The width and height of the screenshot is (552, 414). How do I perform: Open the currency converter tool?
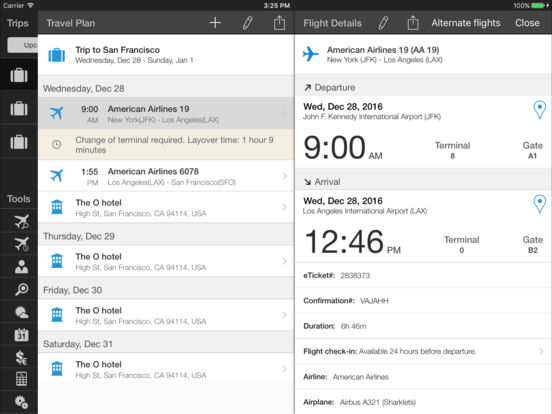tap(21, 358)
